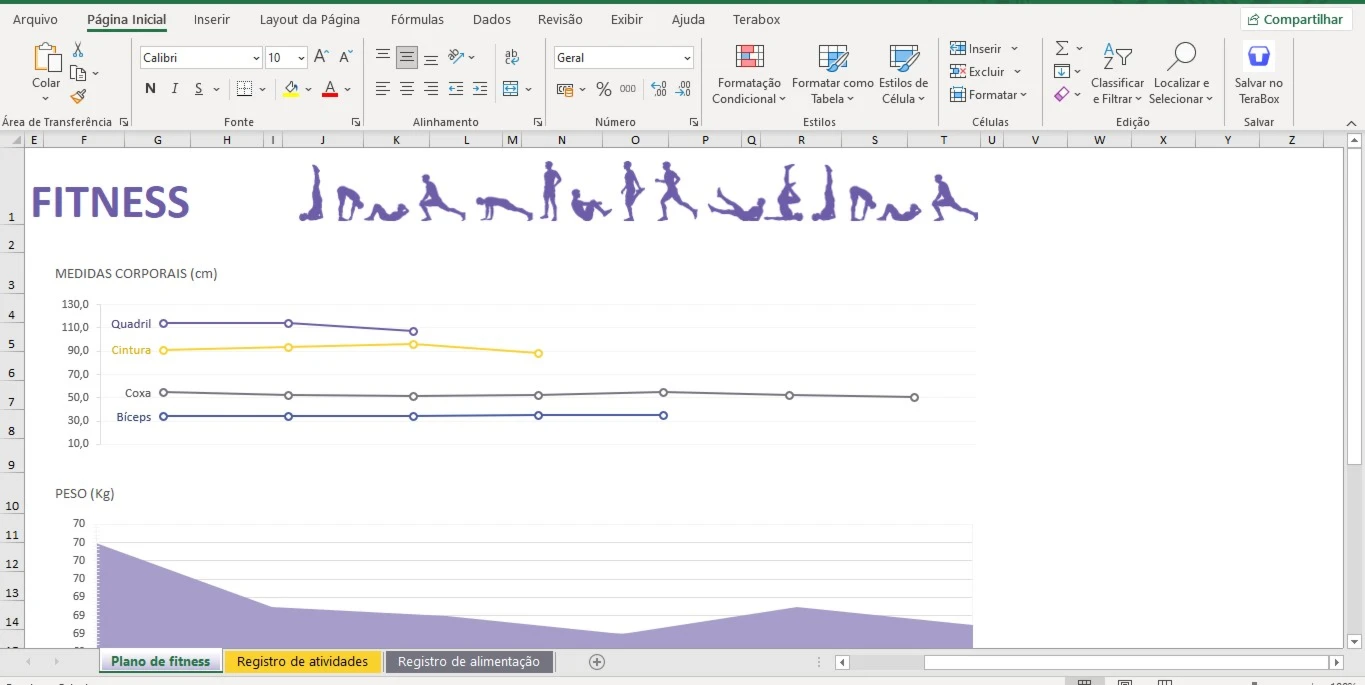The width and height of the screenshot is (1365, 685).
Task: Select the Format Painter brush icon
Action: click(78, 96)
